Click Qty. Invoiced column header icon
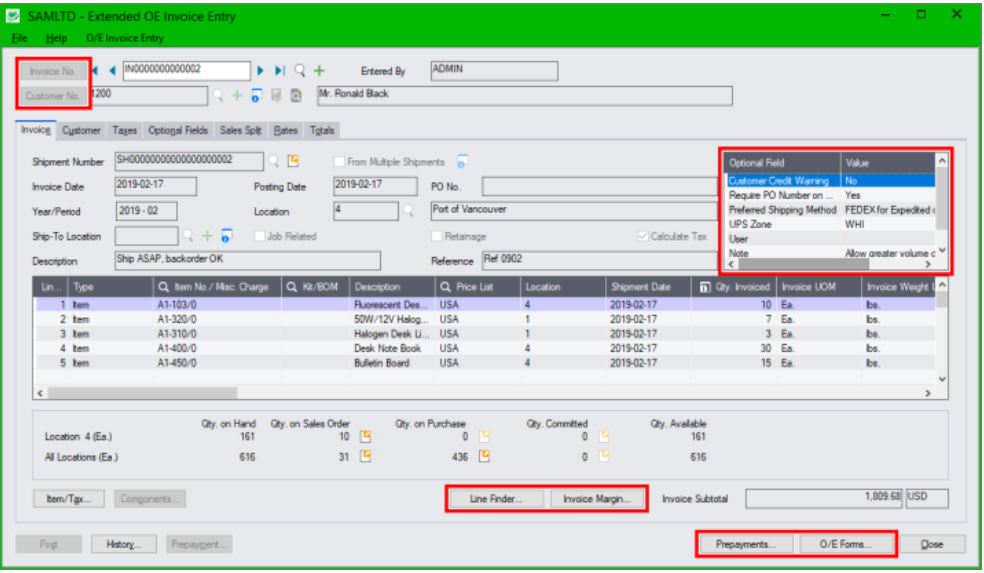This screenshot has width=984, height=573. point(705,287)
